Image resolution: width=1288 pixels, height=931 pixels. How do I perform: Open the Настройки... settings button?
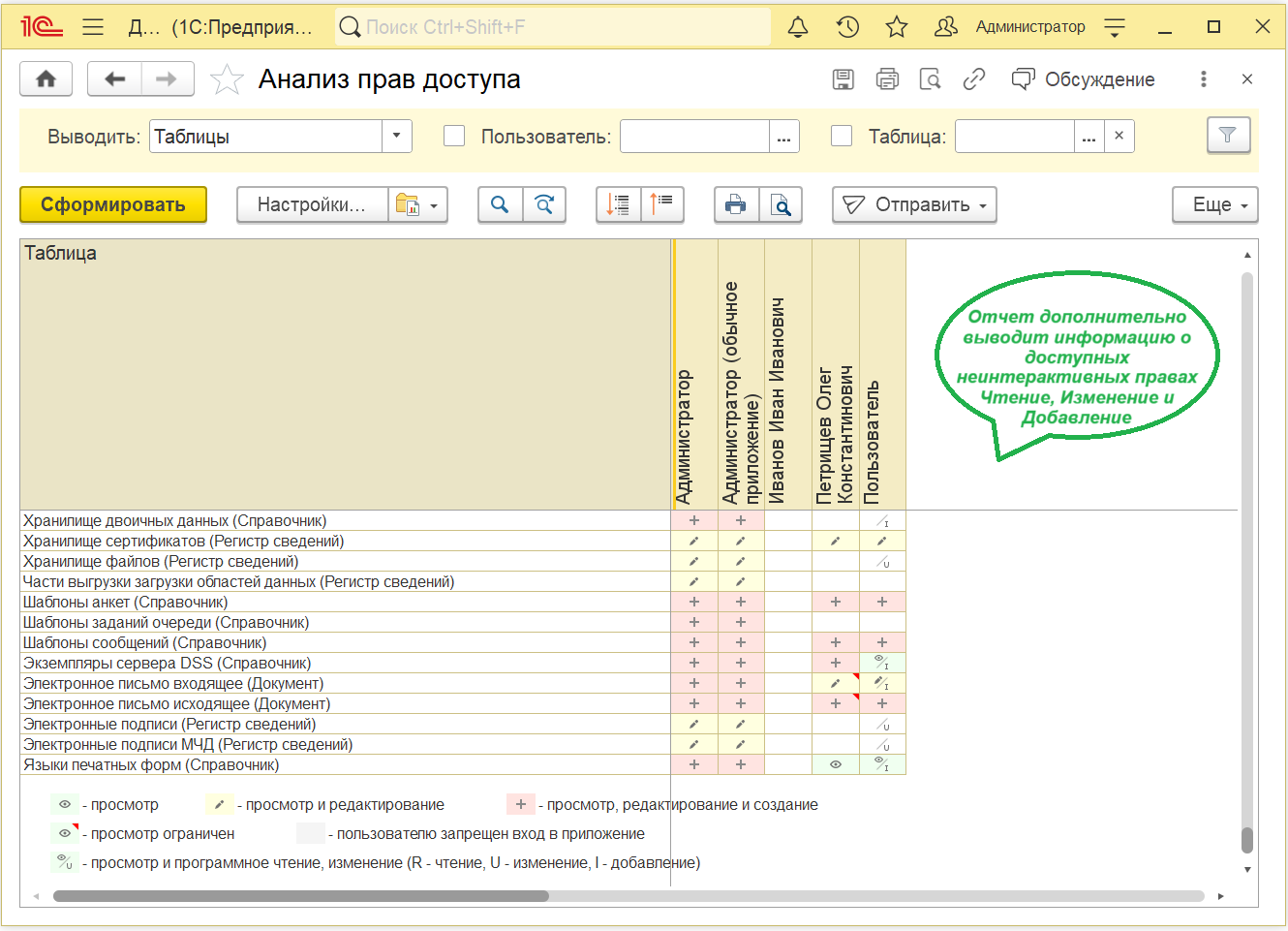coord(312,204)
